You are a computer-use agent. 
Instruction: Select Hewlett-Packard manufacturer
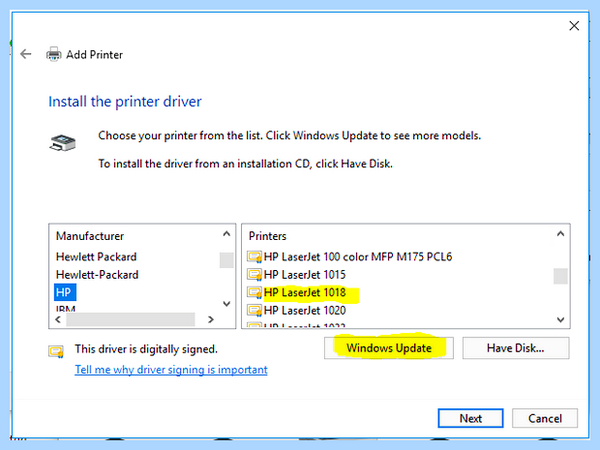click(x=97, y=275)
